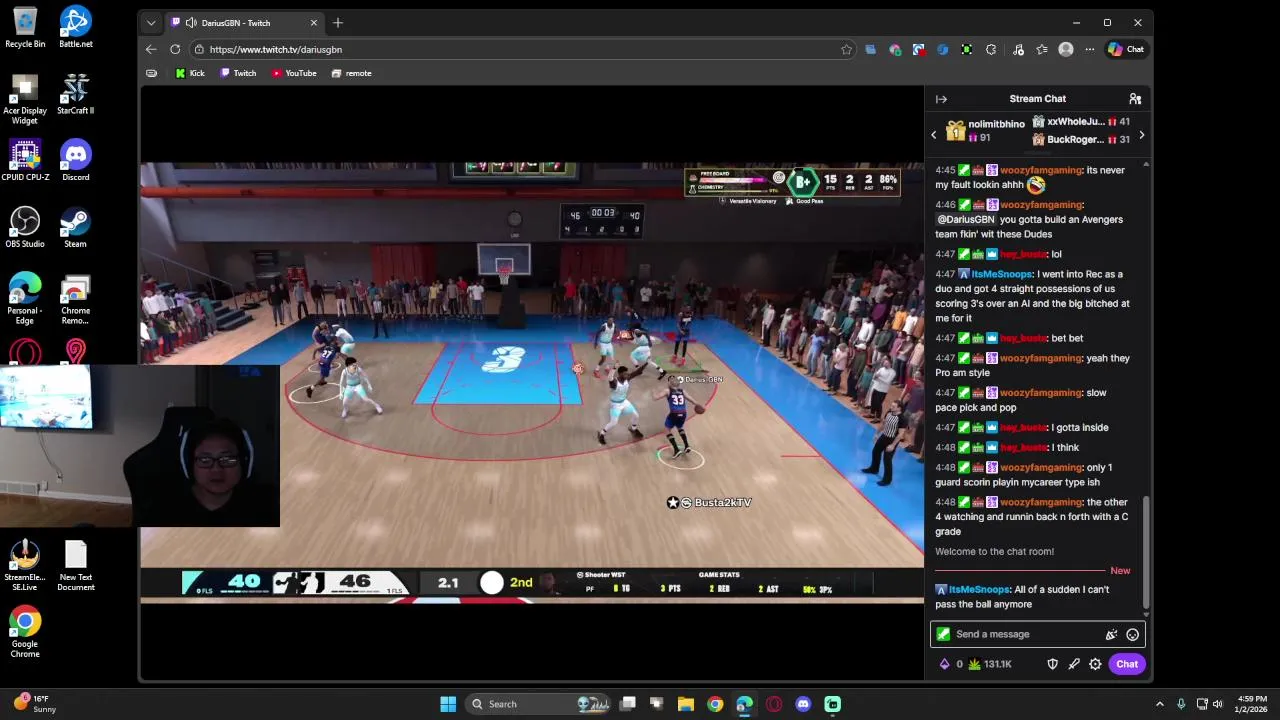Open browser profile avatar

1066,49
